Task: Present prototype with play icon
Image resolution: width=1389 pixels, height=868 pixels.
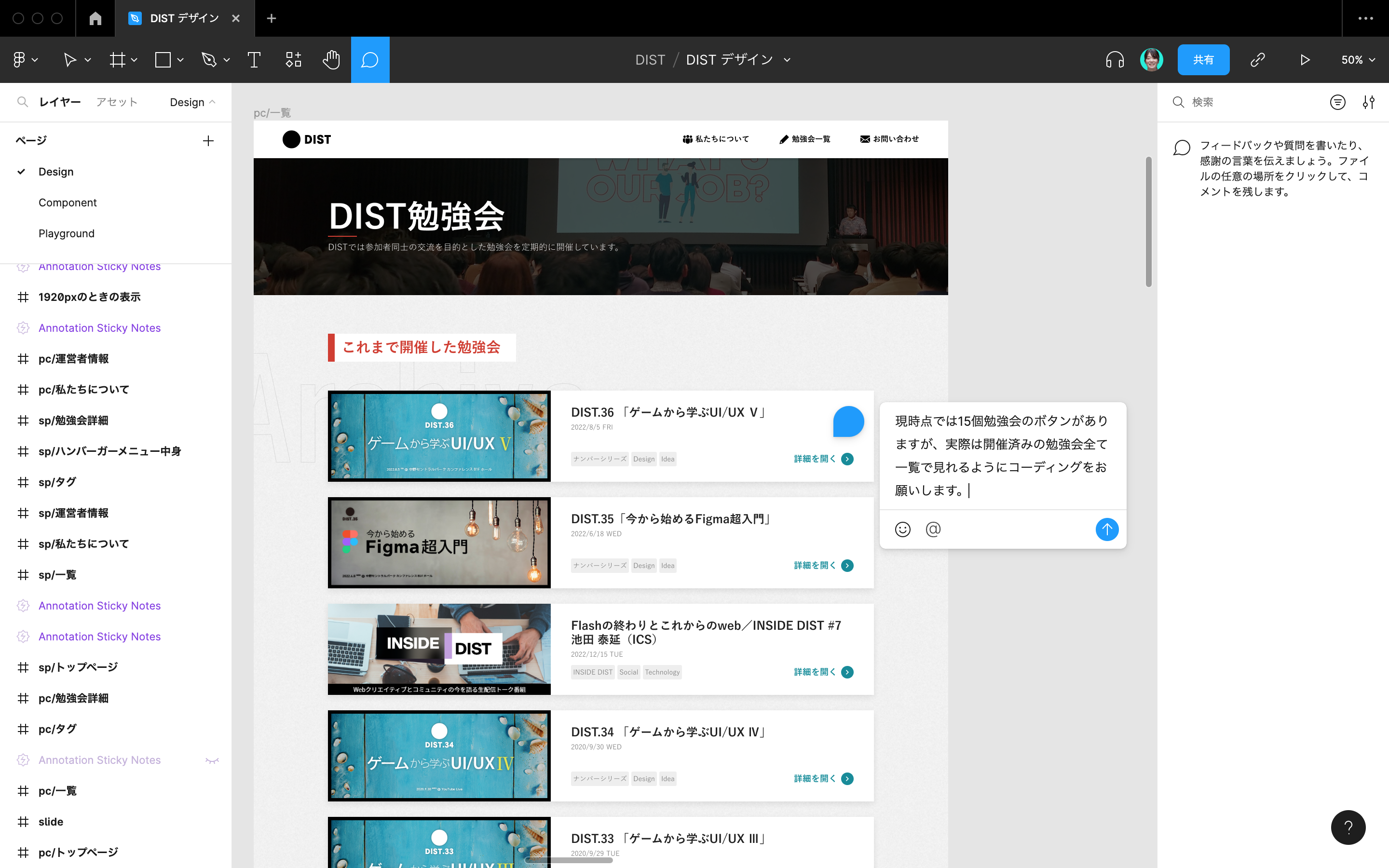Action: pyautogui.click(x=1305, y=59)
